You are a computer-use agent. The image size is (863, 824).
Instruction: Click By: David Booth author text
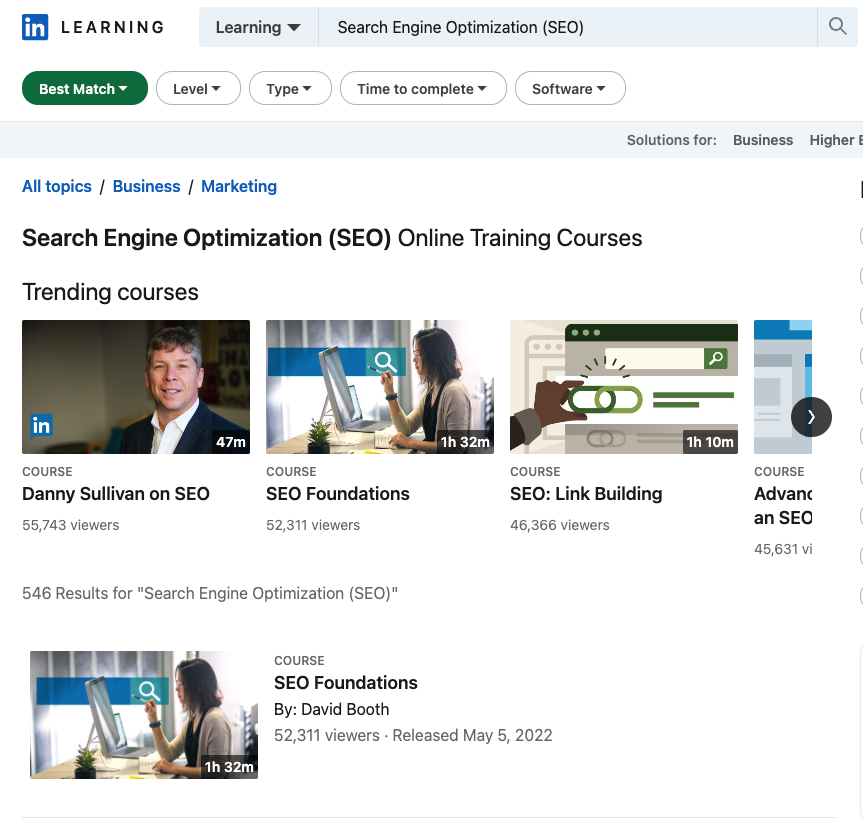tap(331, 709)
